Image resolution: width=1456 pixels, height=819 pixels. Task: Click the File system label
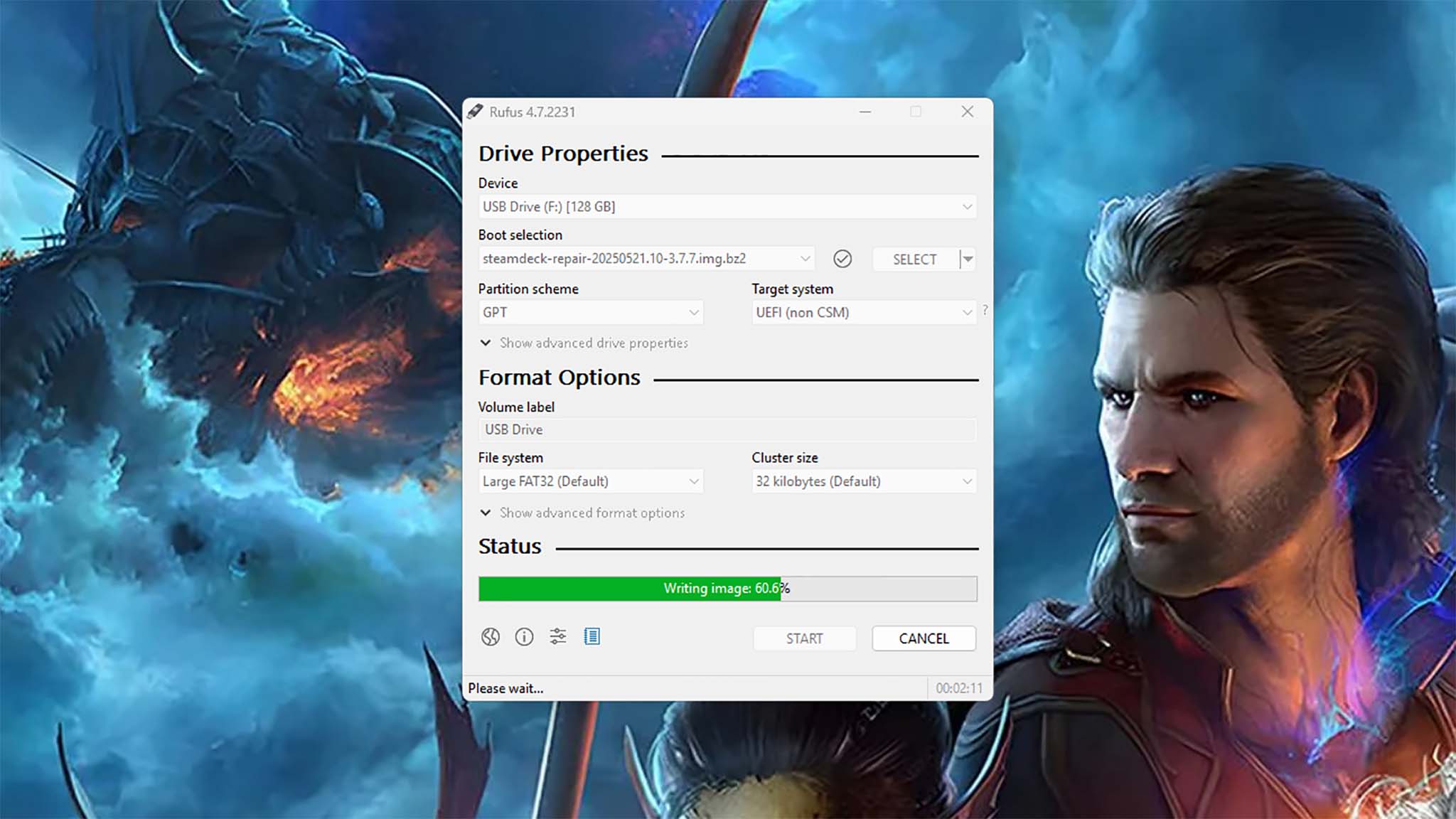(510, 458)
